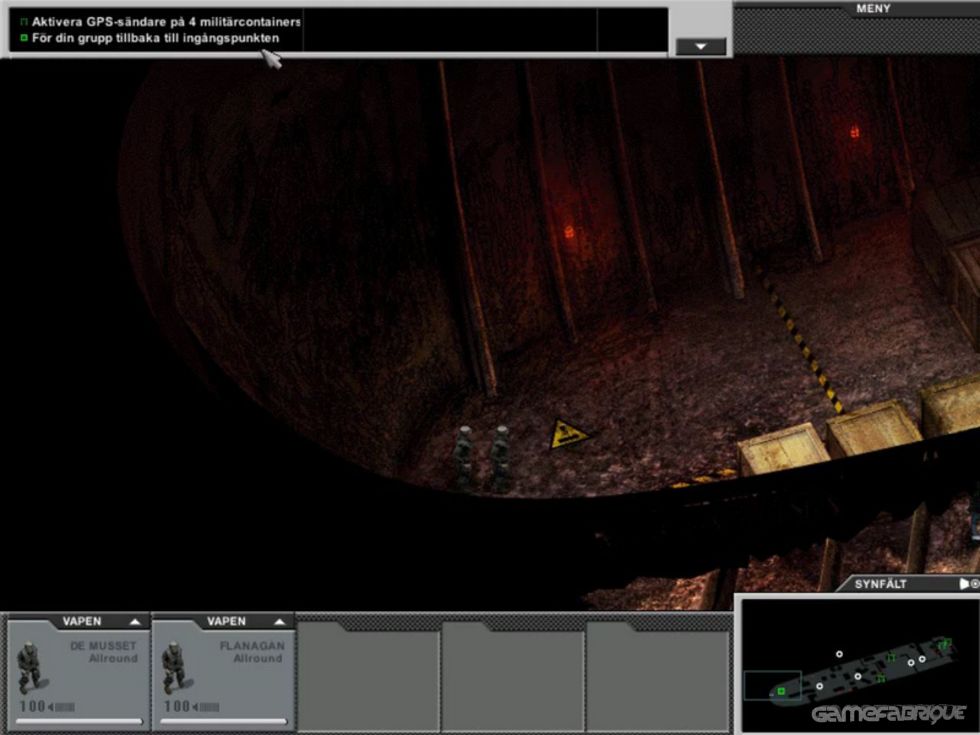Click the solid green entry-point square on minimap

coord(781,691)
